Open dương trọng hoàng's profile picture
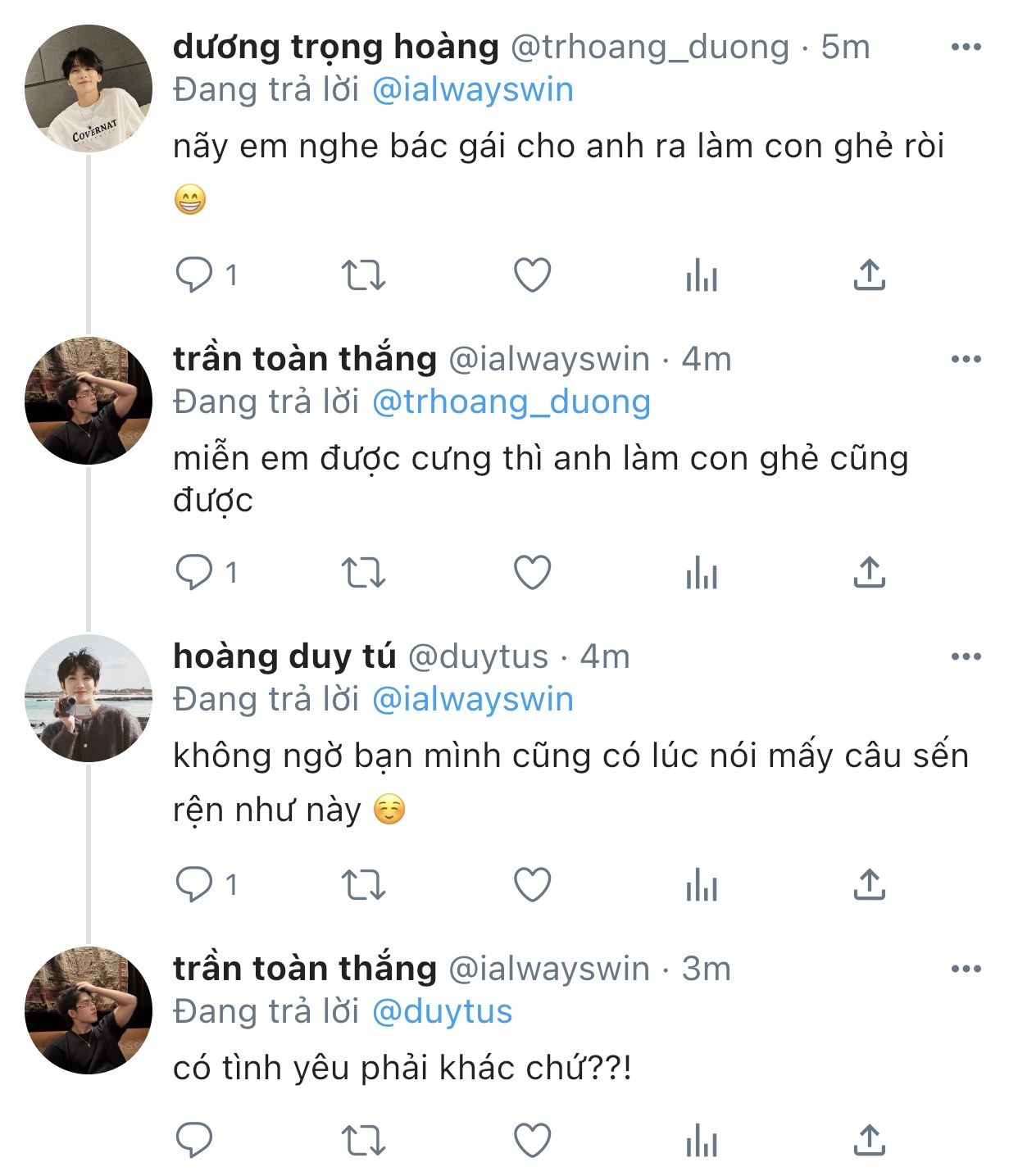Viewport: 1018px width, 1176px height. [89, 89]
